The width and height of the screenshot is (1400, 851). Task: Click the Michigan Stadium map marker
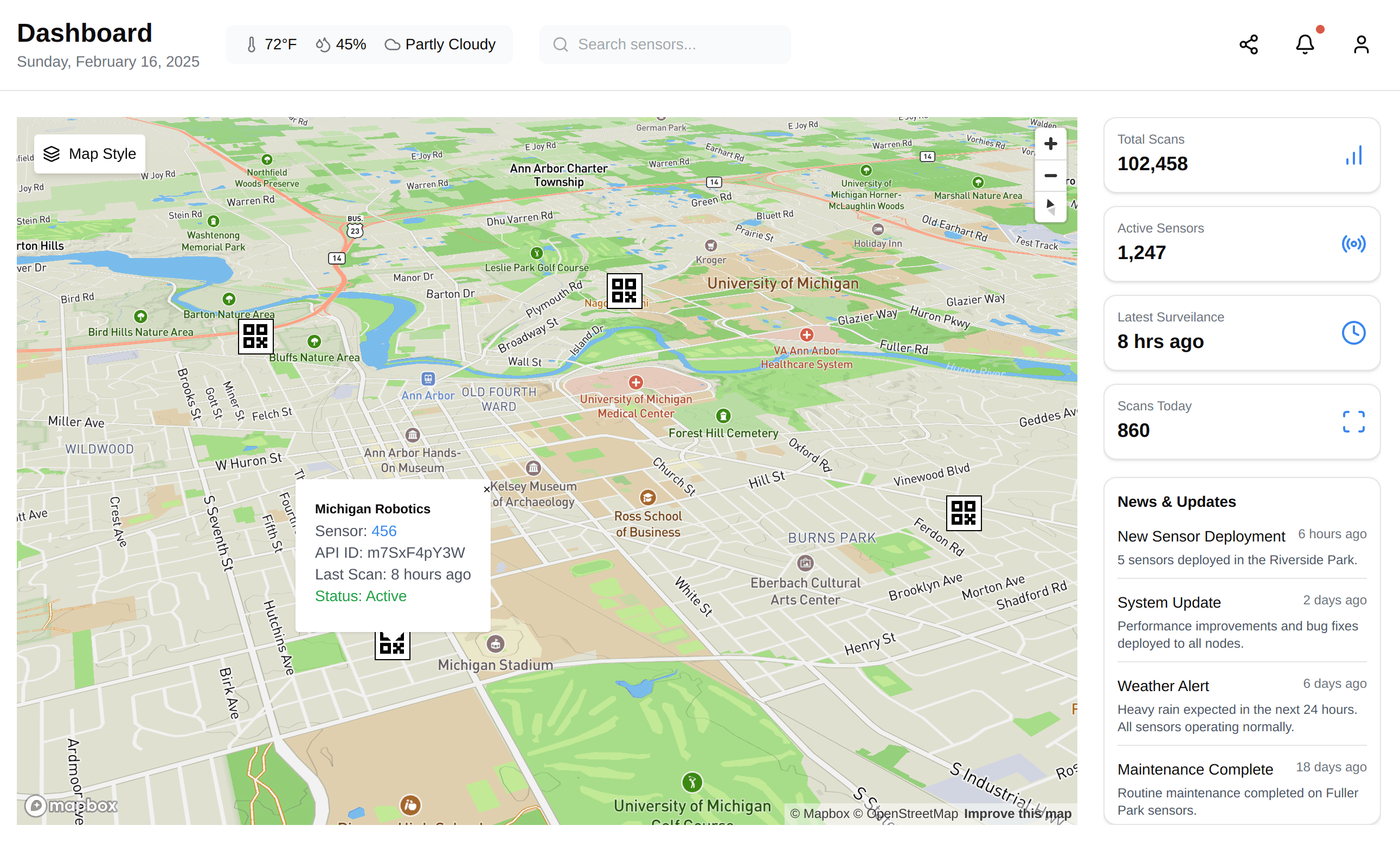[x=496, y=643]
